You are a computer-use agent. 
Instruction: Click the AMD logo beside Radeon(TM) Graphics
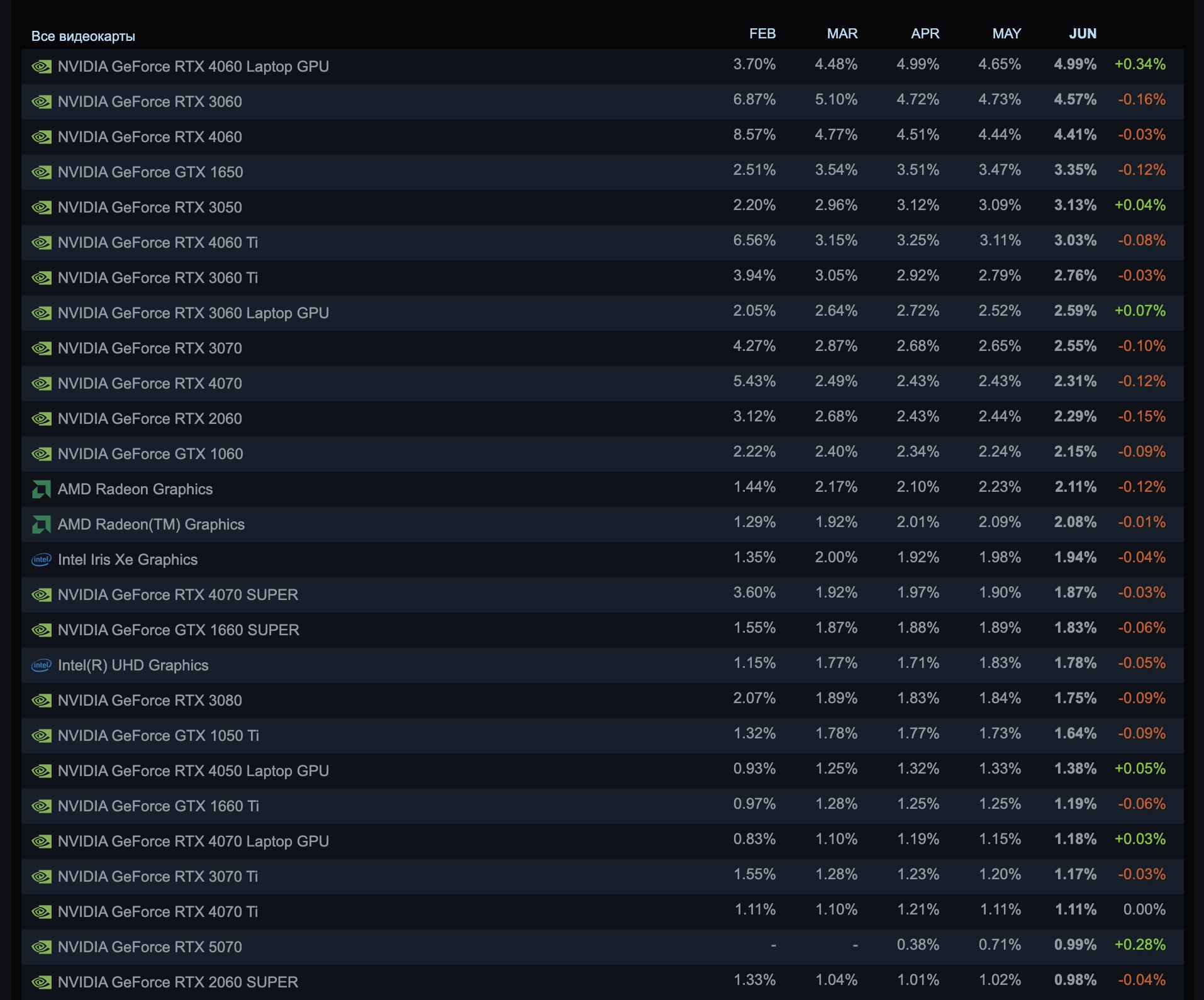coord(42,525)
